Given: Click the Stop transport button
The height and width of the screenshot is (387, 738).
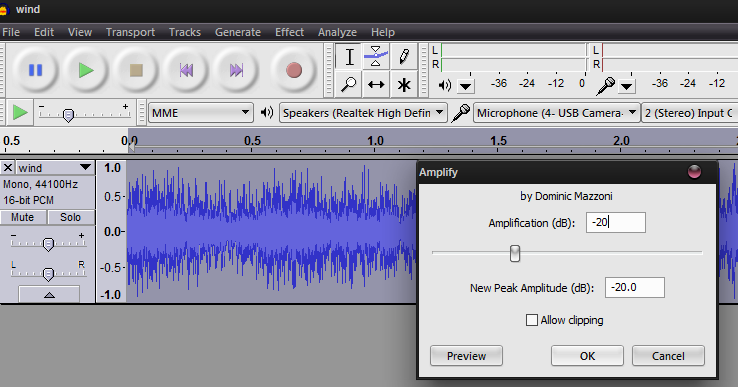Looking at the screenshot, I should (136, 71).
